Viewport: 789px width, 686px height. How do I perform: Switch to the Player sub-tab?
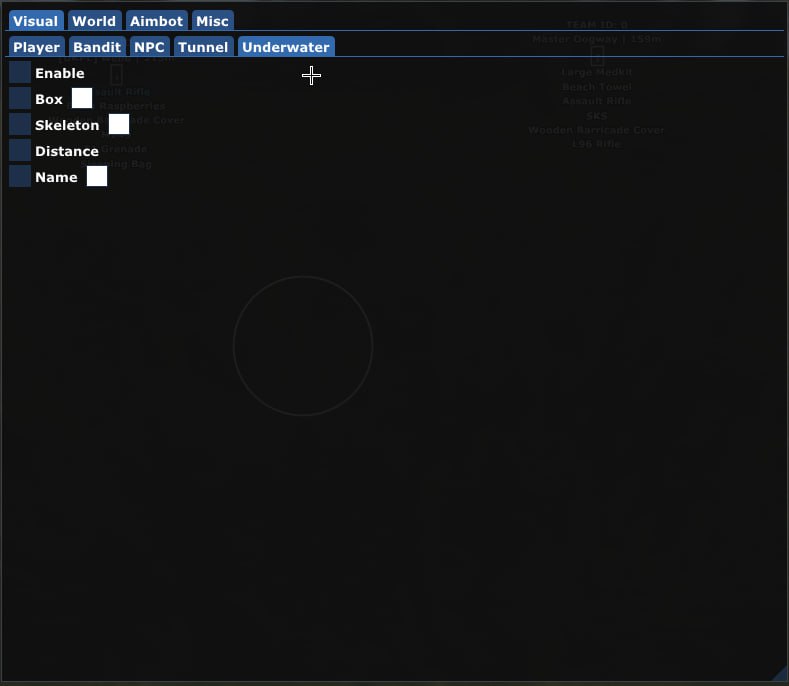(x=36, y=47)
